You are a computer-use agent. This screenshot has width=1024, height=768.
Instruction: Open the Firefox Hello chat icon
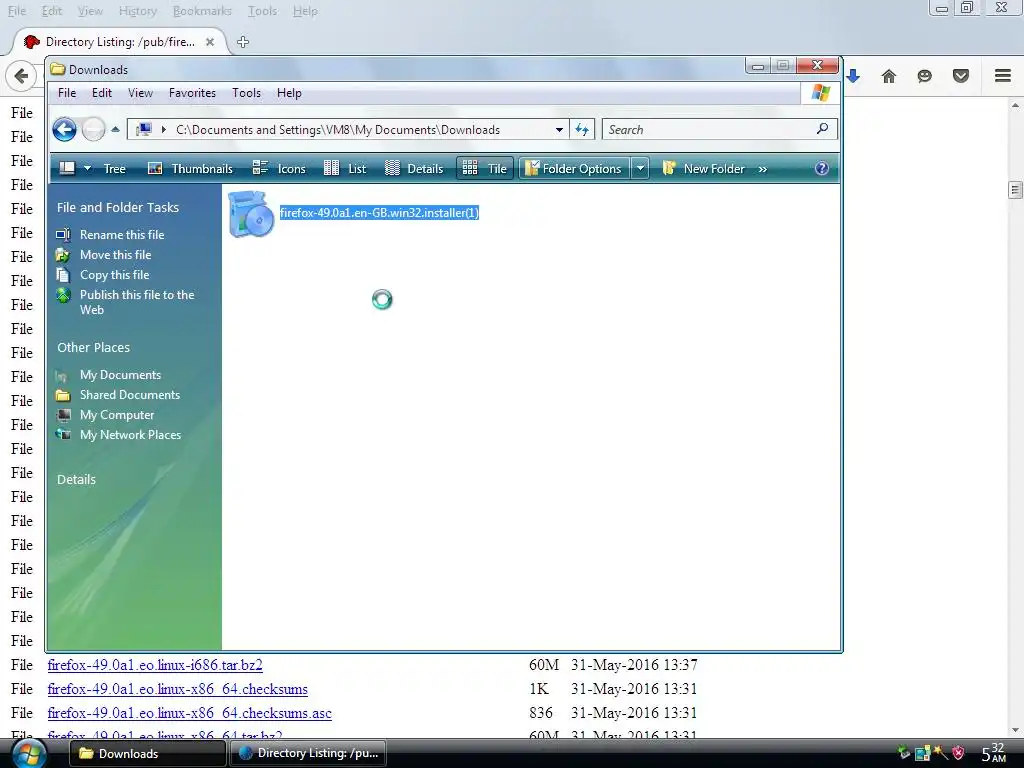point(925,76)
